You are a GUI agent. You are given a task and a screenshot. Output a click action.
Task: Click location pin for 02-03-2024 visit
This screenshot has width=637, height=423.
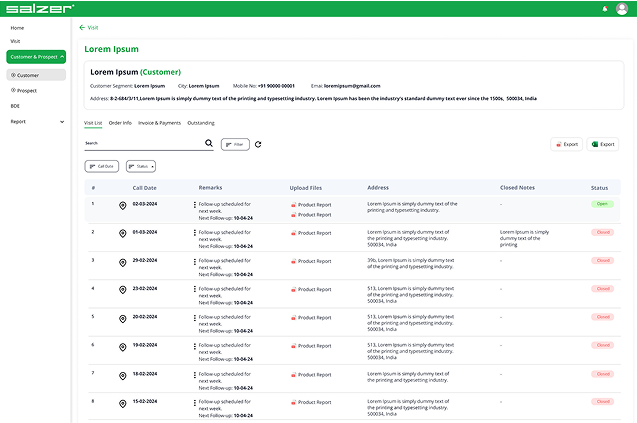coord(122,205)
